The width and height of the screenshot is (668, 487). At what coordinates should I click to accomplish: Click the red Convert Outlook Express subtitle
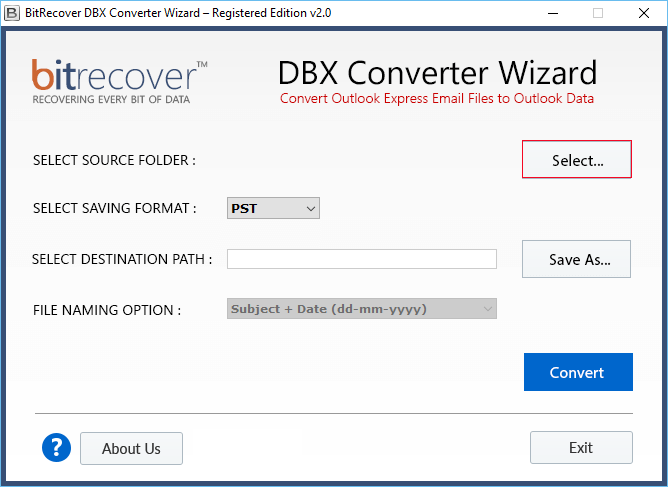437,98
